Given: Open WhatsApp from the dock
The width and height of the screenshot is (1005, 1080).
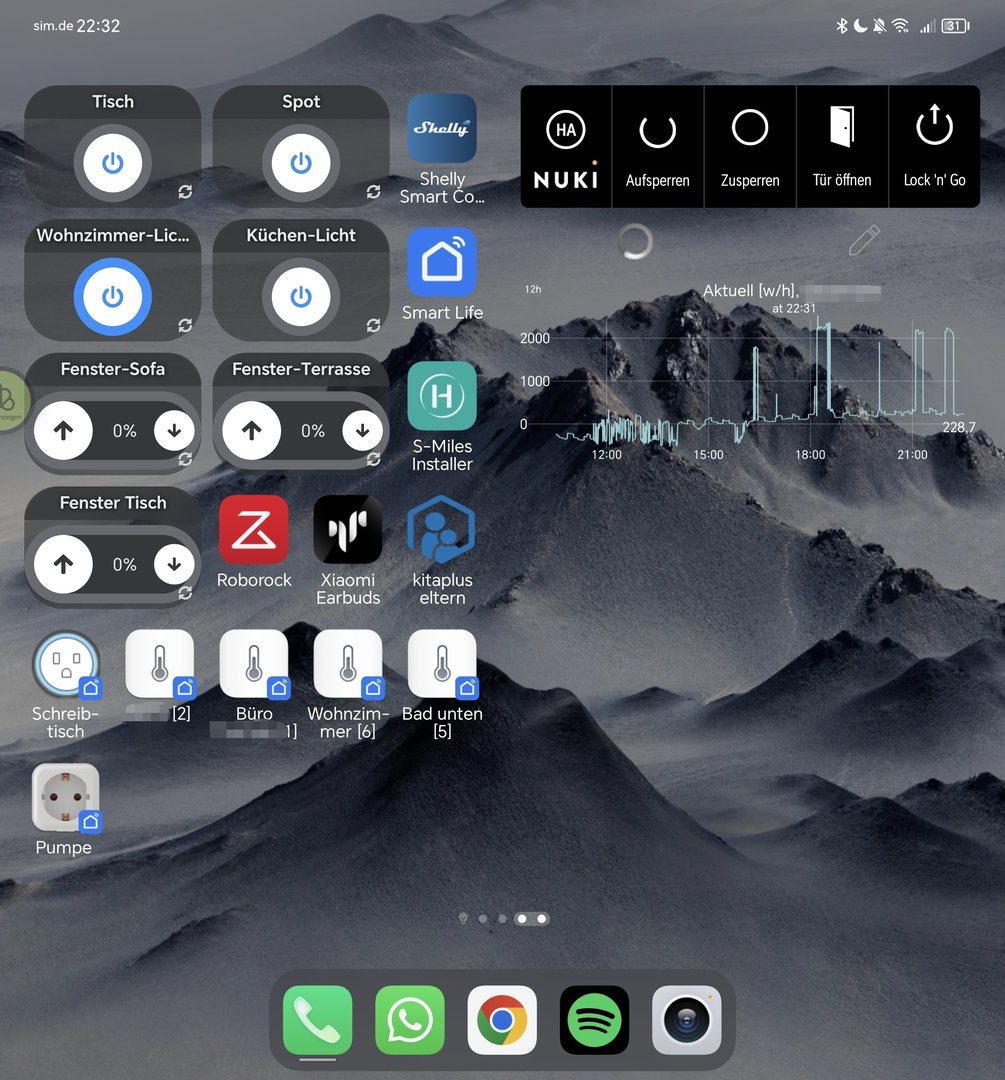Looking at the screenshot, I should [410, 1020].
